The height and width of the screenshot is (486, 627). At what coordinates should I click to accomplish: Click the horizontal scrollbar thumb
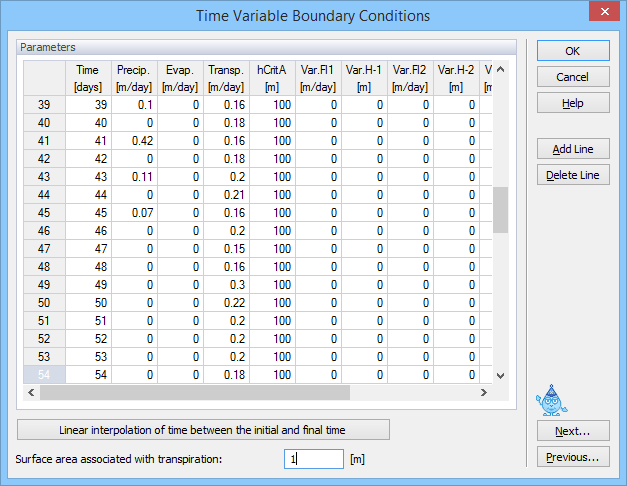pos(195,392)
